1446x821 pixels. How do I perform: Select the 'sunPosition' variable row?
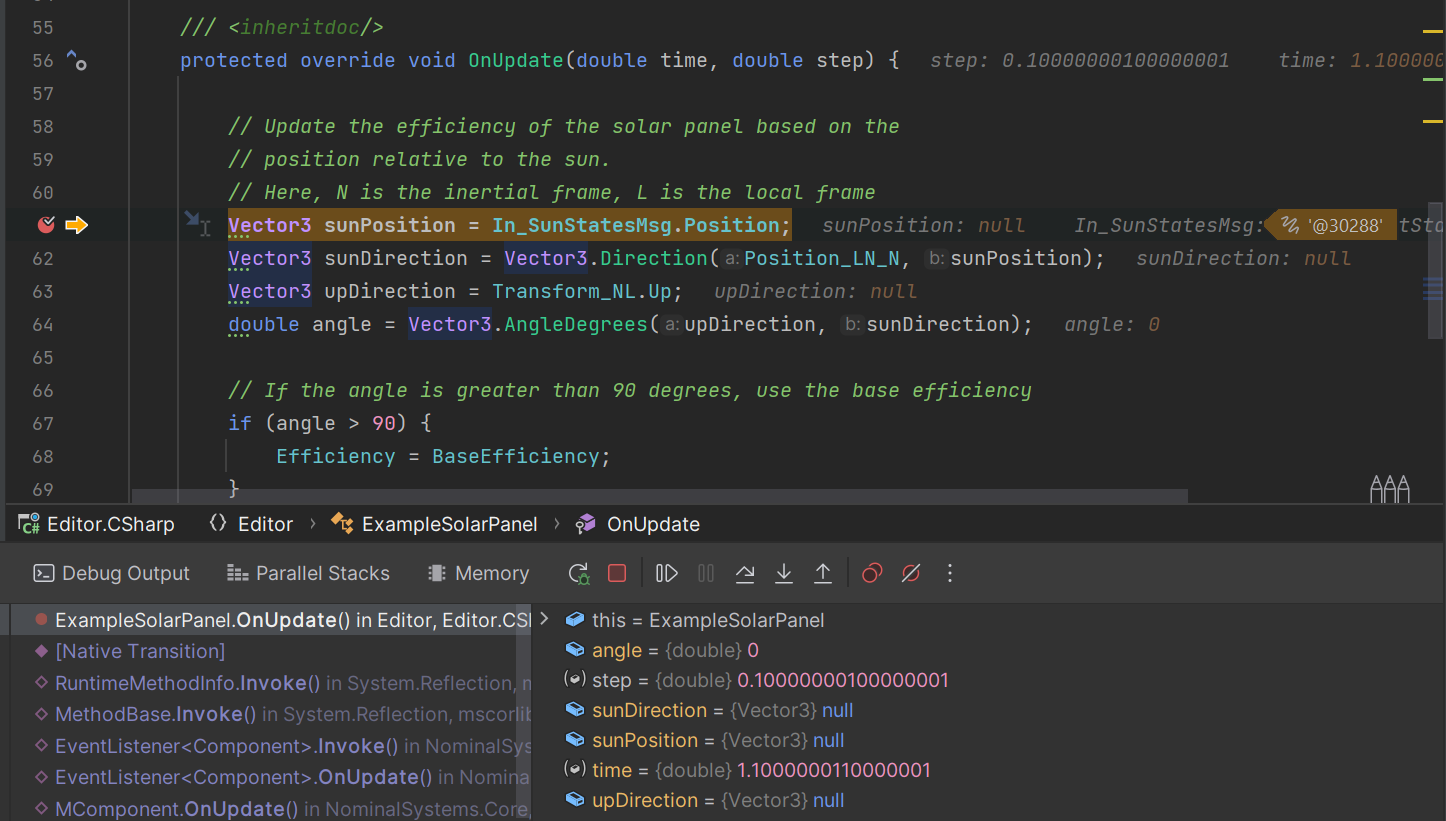coord(989,740)
